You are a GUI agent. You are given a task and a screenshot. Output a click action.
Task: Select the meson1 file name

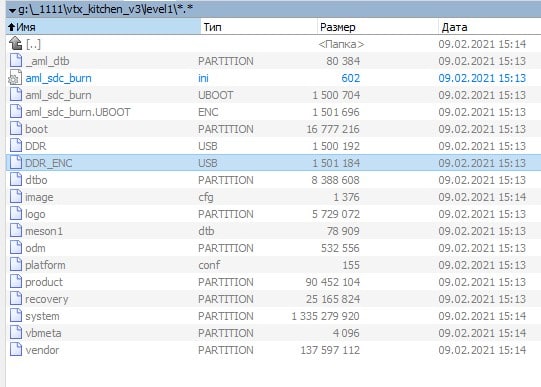tap(44, 231)
